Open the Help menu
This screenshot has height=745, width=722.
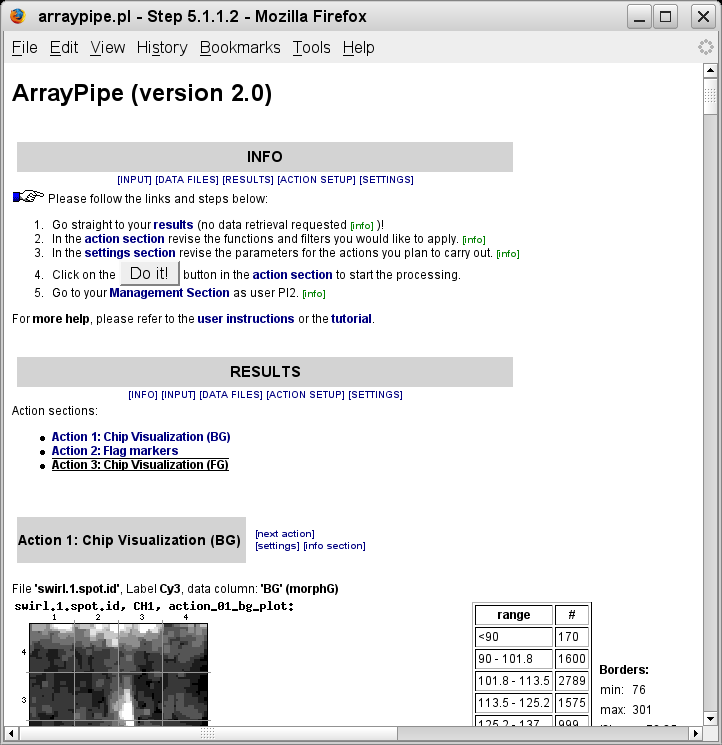359,48
